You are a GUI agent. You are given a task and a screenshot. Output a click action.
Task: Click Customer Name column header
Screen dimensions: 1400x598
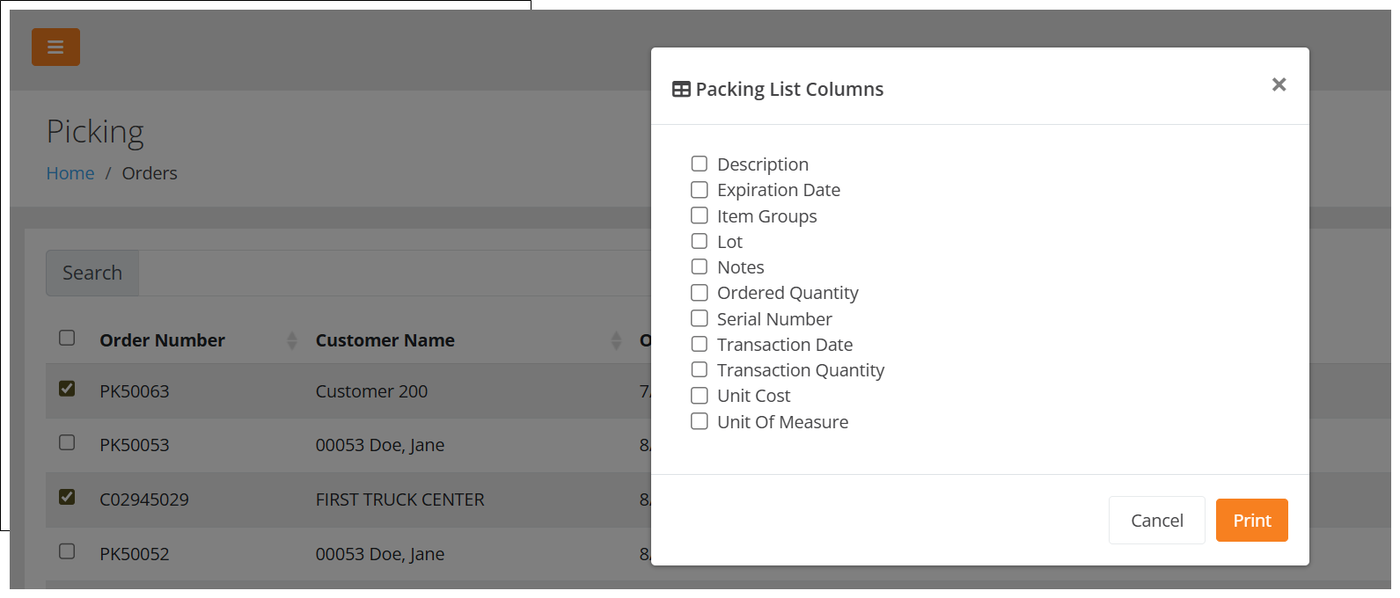coord(385,340)
